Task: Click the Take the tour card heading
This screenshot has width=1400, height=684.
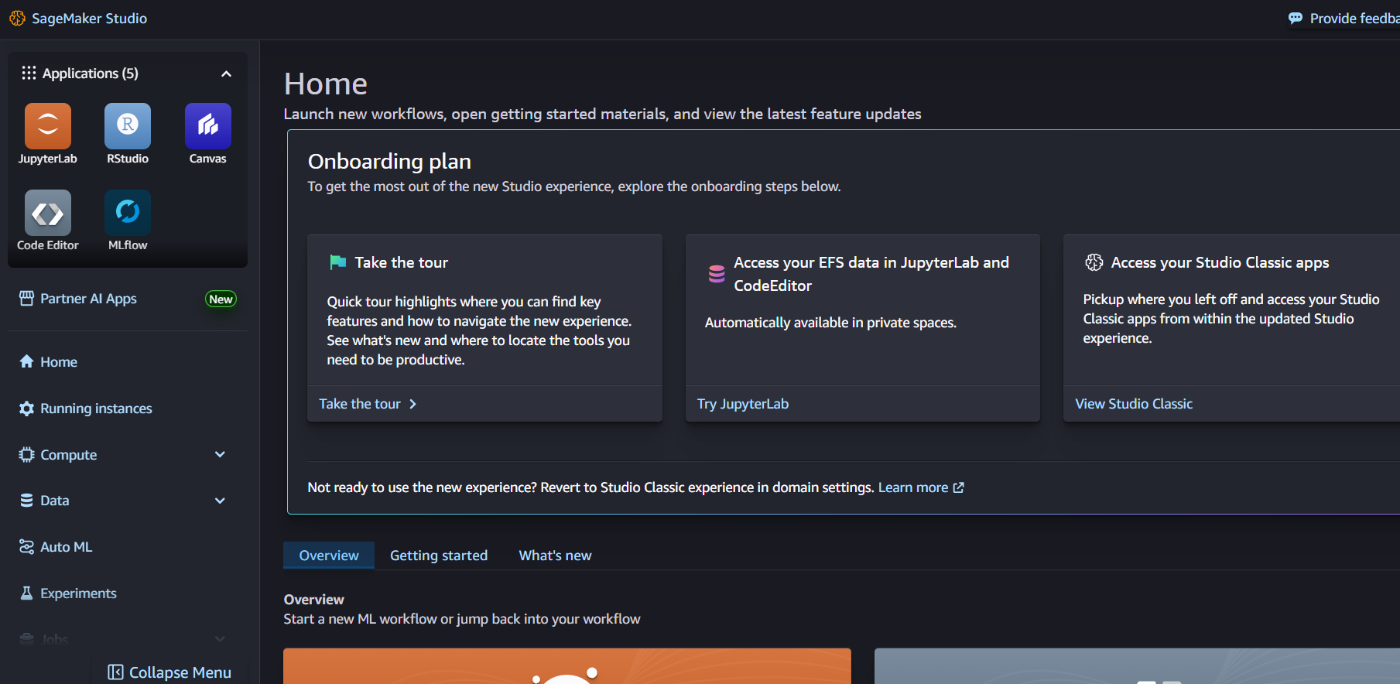Action: (x=401, y=262)
